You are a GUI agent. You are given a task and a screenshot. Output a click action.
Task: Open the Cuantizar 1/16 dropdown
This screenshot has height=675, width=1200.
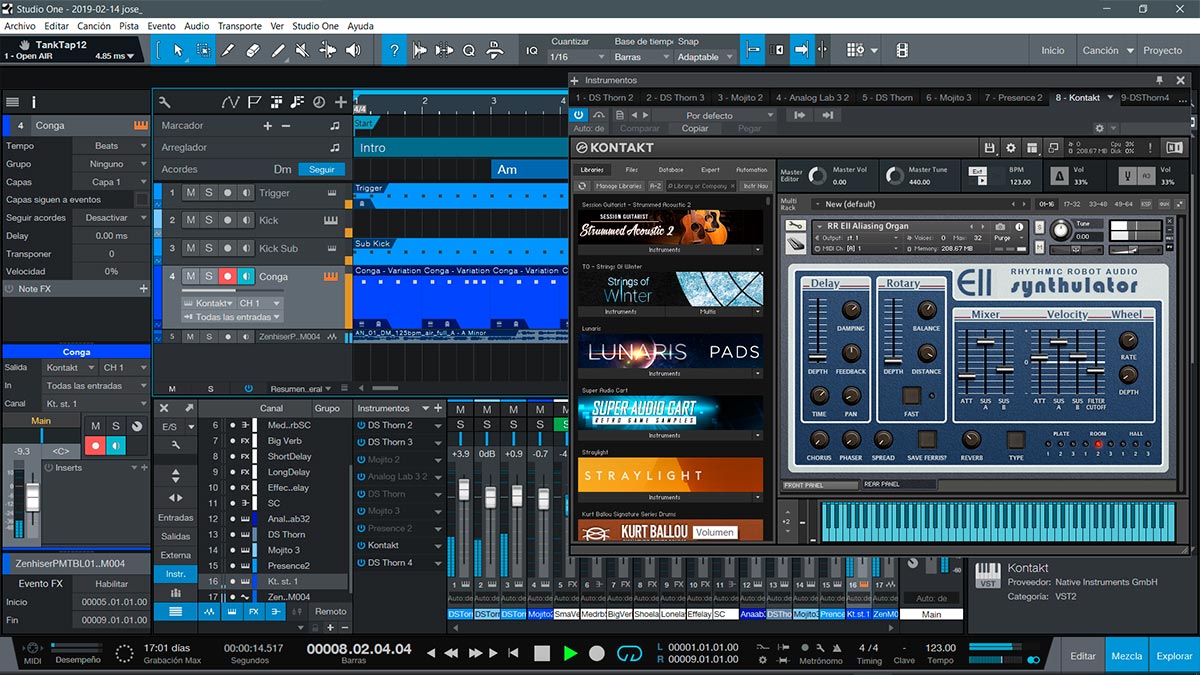[x=576, y=57]
